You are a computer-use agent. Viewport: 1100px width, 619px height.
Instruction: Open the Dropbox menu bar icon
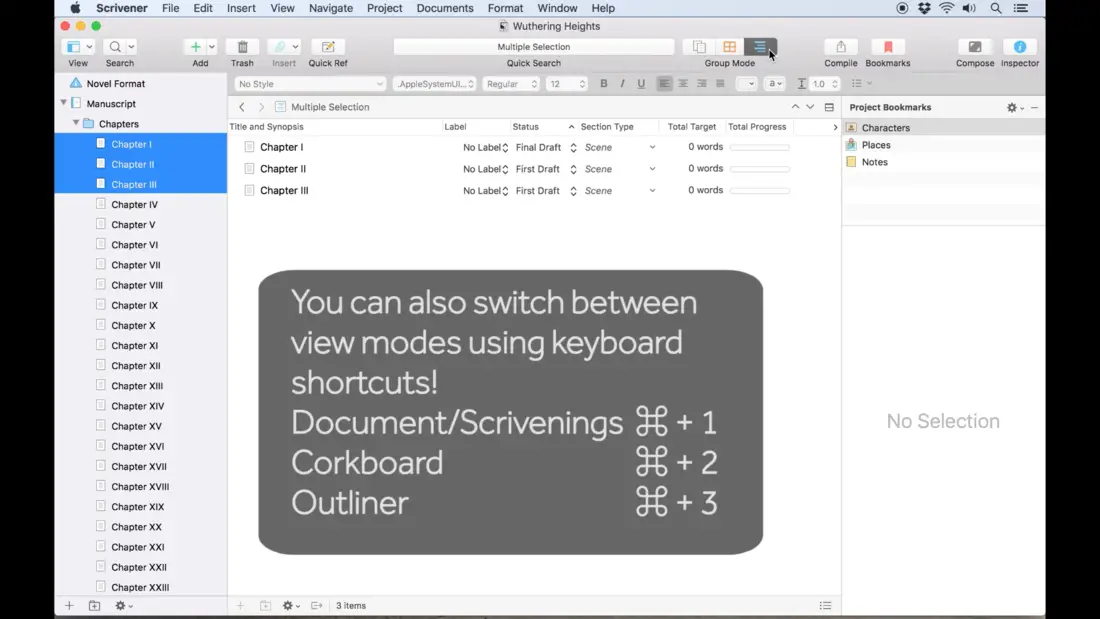924,8
